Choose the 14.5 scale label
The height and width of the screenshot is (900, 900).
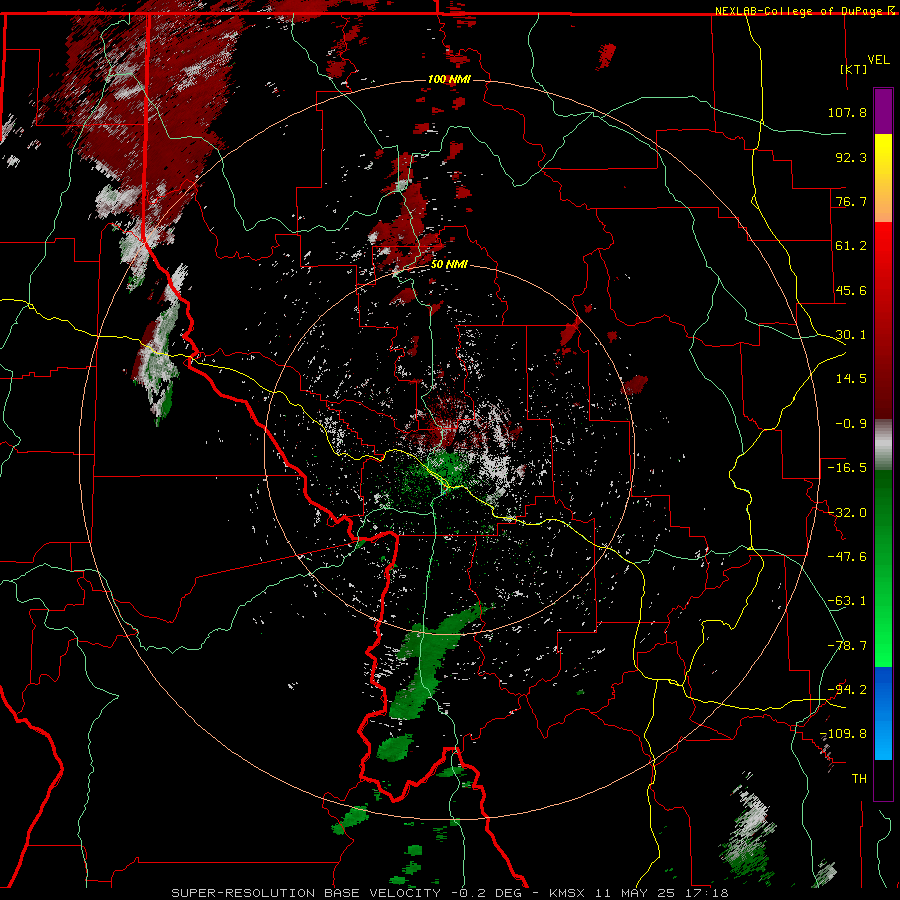851,379
